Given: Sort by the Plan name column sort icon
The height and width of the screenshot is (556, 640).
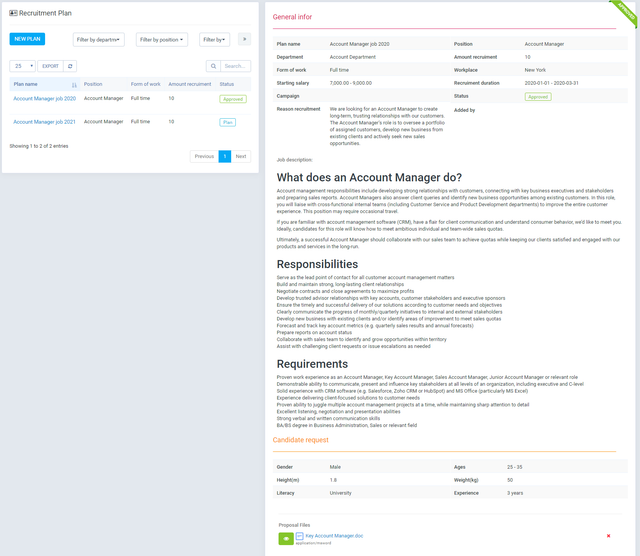Looking at the screenshot, I should click(74, 85).
